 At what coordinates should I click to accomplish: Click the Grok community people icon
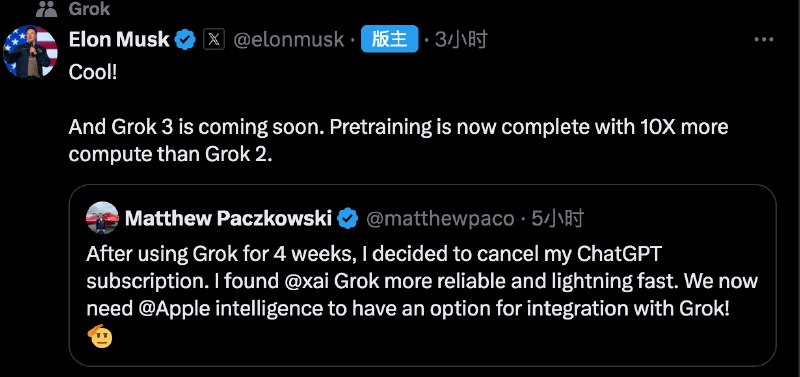47,9
